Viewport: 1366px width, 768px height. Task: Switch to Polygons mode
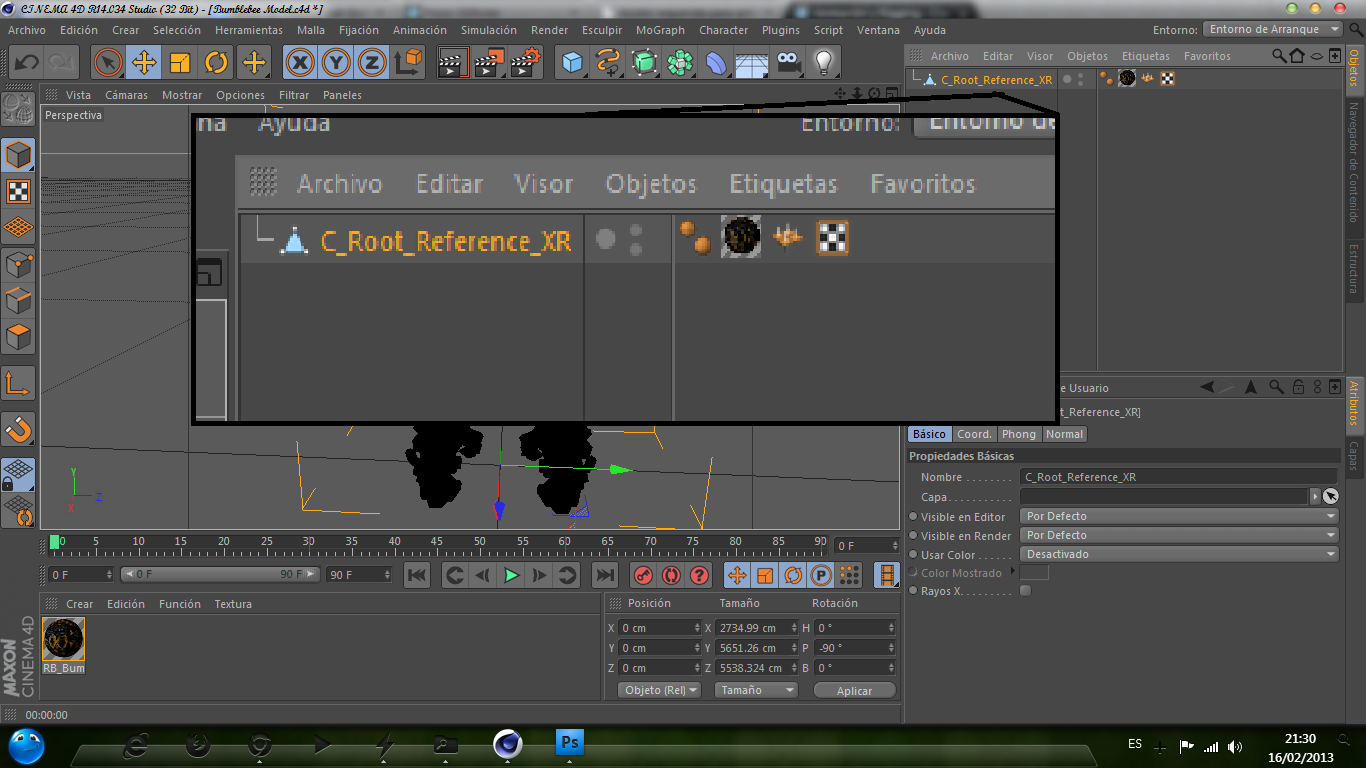point(19,337)
